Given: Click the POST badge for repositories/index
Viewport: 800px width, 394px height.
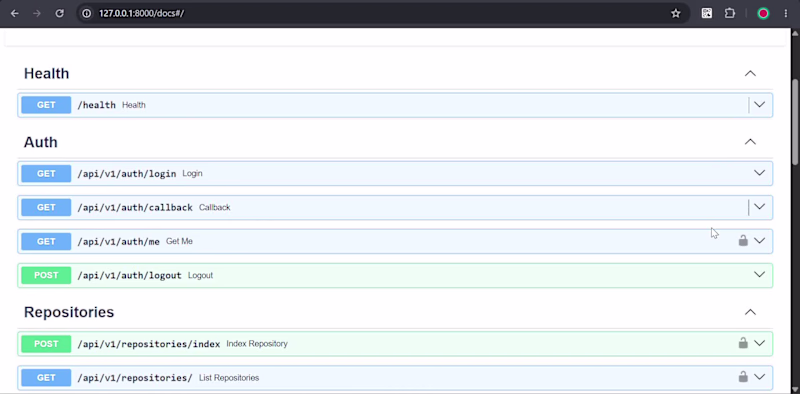Looking at the screenshot, I should point(46,343).
